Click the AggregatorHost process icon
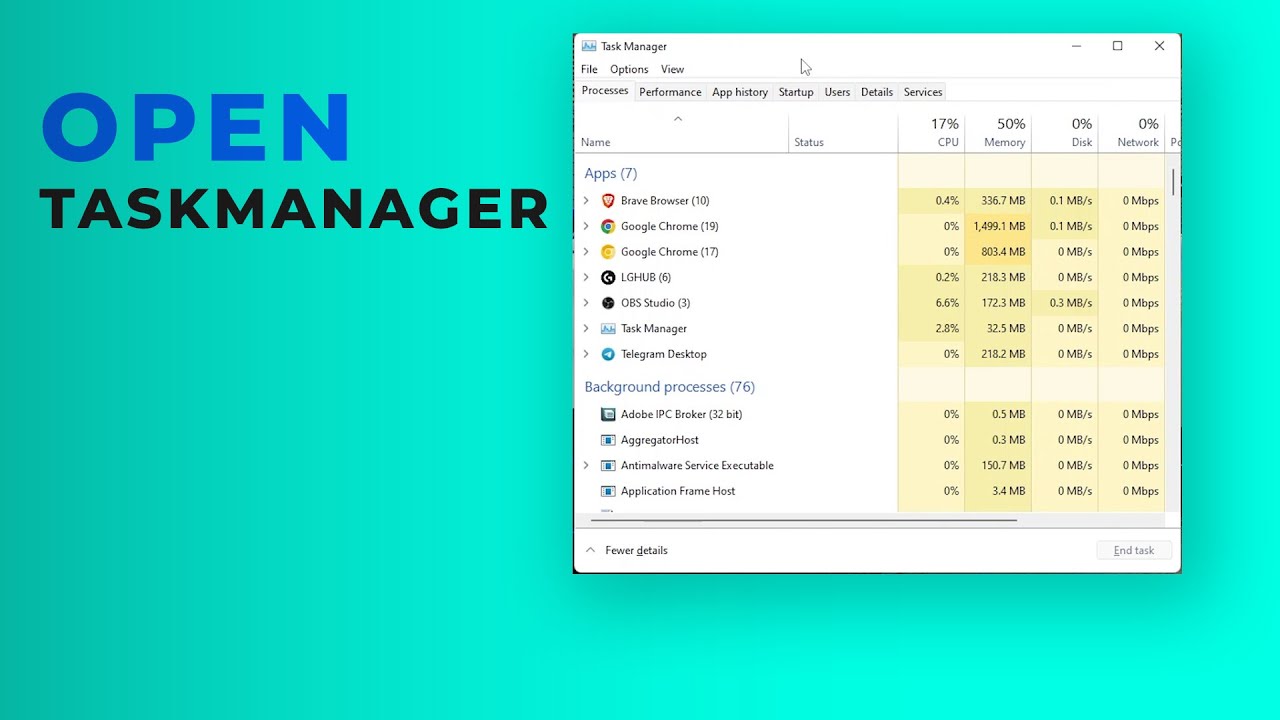Screen dimensions: 1280x720 tap(608, 440)
